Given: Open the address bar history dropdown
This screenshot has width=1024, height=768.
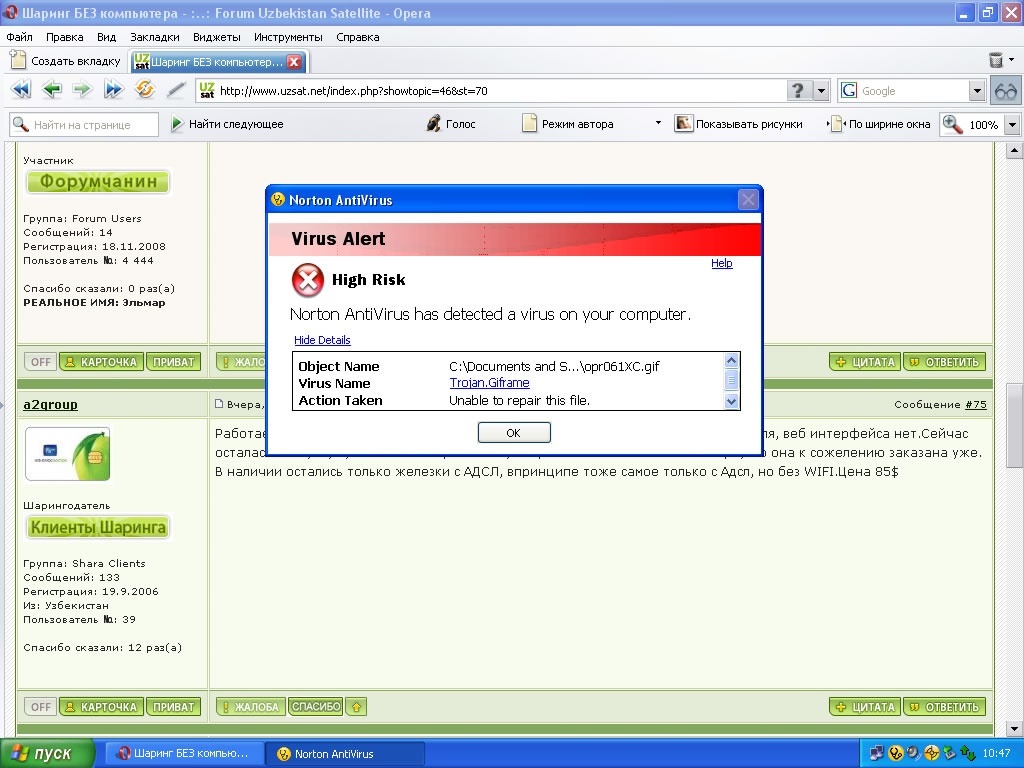Looking at the screenshot, I should point(821,91).
